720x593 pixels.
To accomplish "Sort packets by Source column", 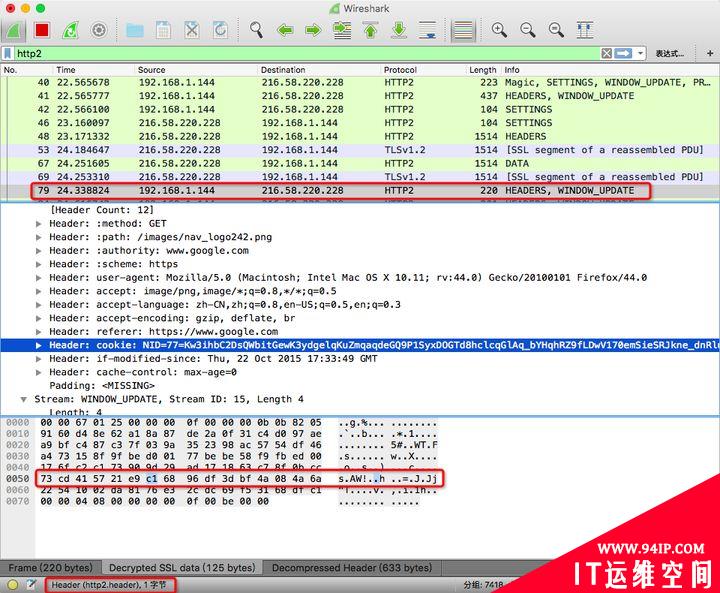I will click(x=197, y=70).
